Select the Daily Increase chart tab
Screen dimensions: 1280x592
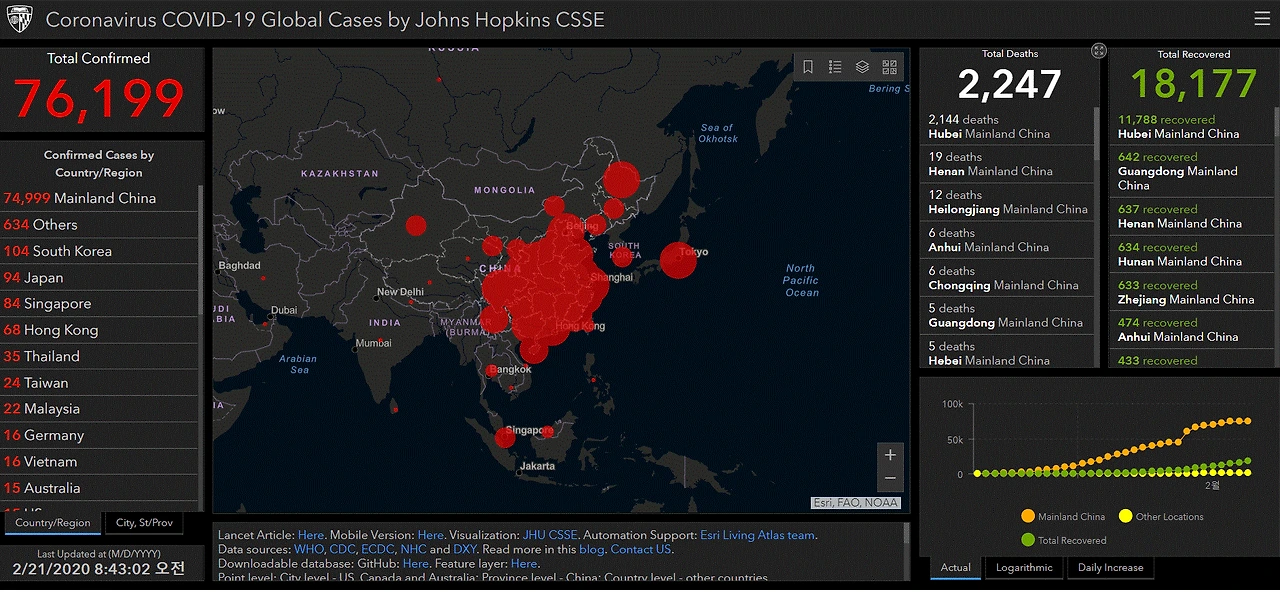click(x=1110, y=567)
